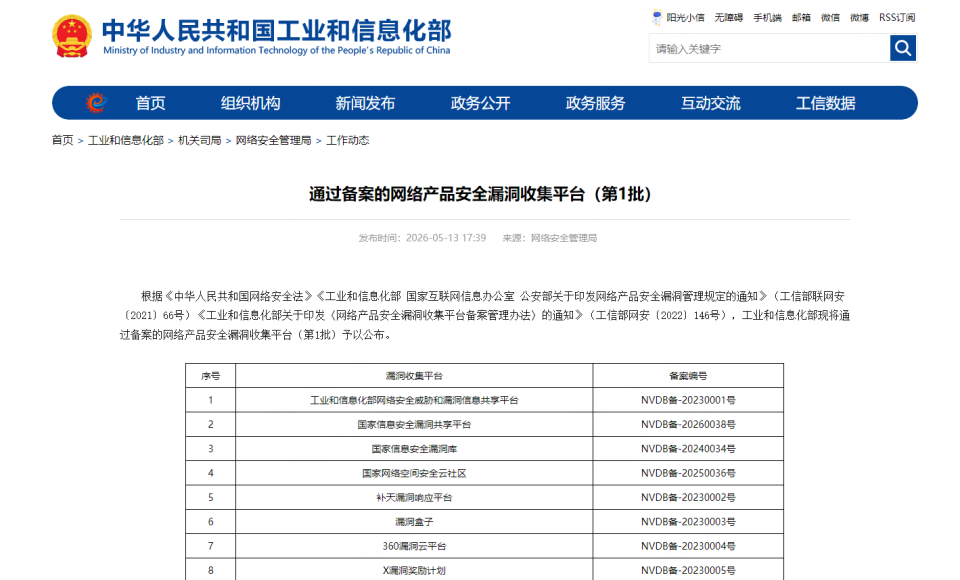Click the cell 补天漏洞响应平台
960x580 pixels.
tap(414, 497)
